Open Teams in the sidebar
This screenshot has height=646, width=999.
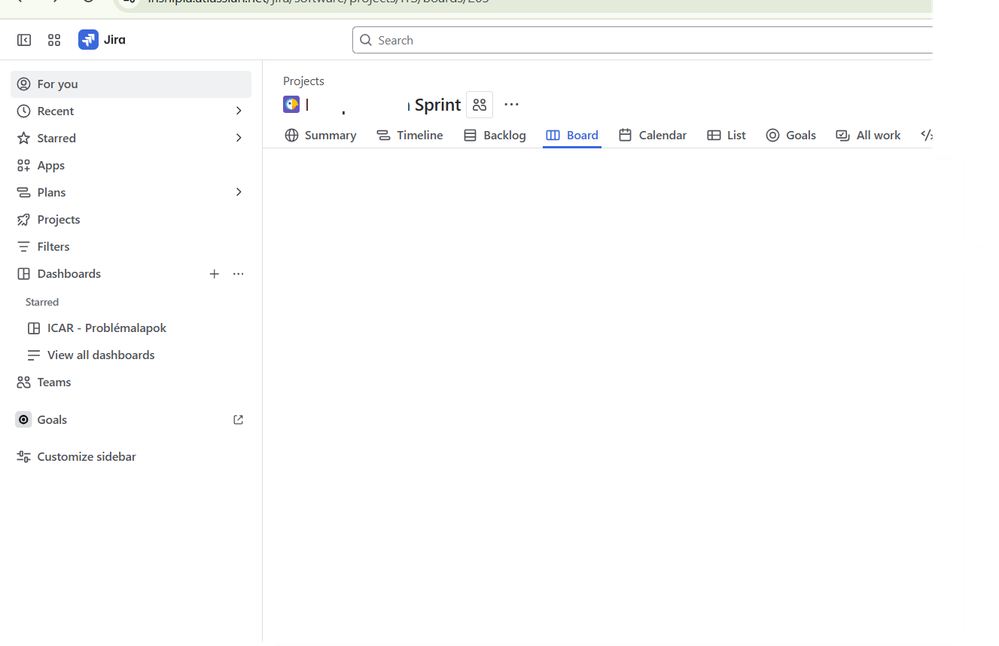pyautogui.click(x=131, y=382)
